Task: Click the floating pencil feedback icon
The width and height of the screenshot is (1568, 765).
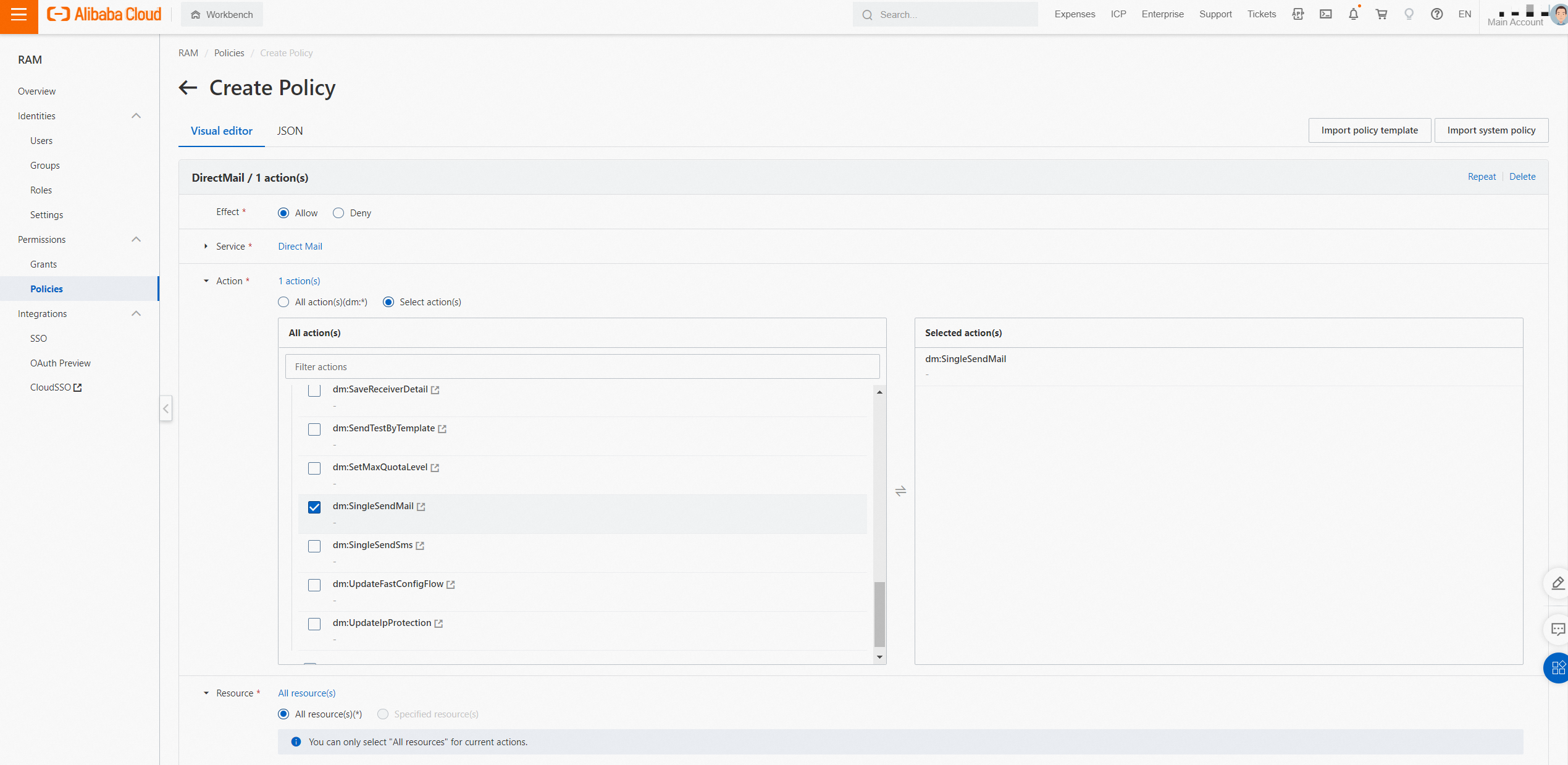Action: pos(1558,583)
